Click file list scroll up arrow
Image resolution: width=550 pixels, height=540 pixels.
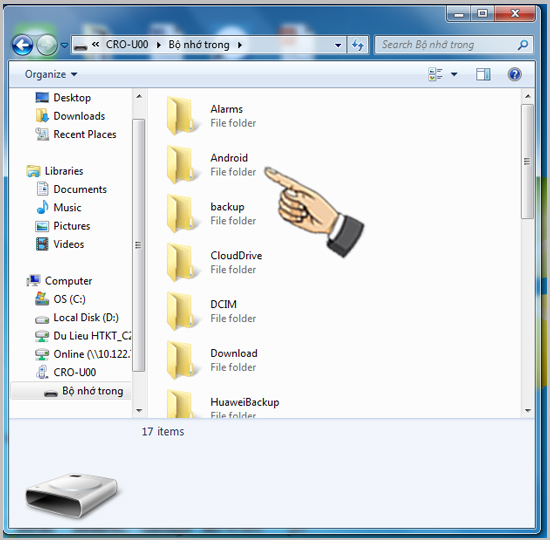coord(528,96)
